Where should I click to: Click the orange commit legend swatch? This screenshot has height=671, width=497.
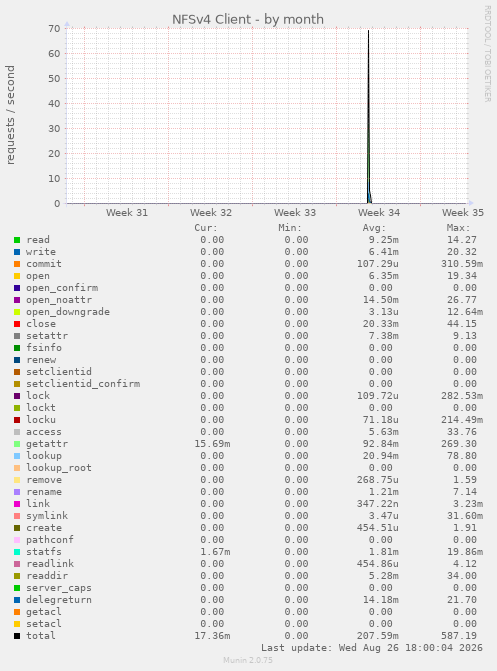(17, 264)
